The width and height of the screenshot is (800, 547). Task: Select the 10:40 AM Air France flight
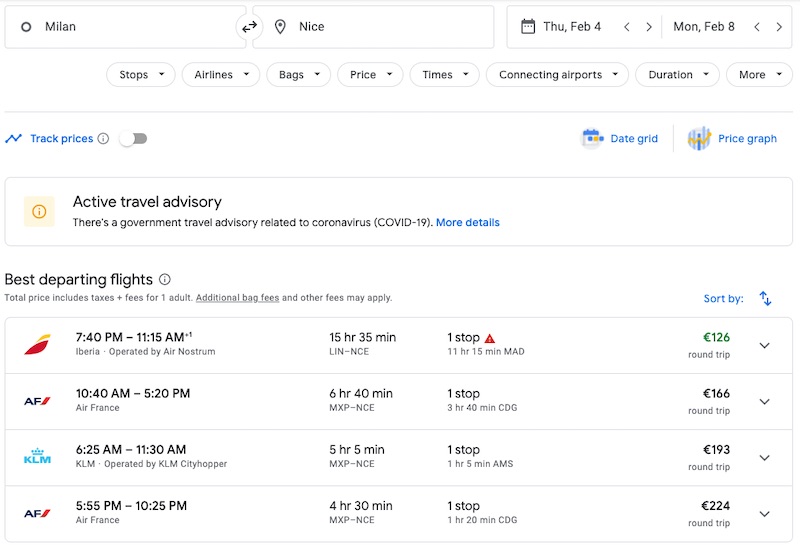pyautogui.click(x=398, y=402)
